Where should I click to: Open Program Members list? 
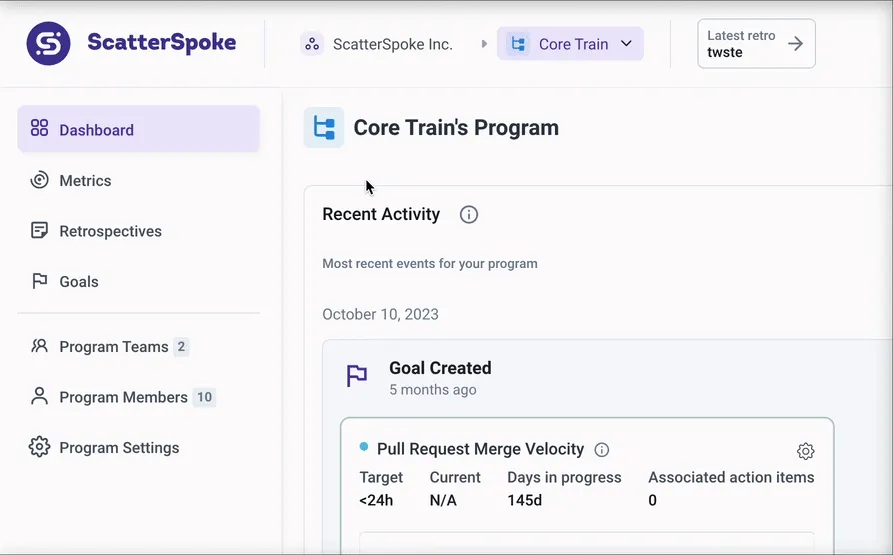[x=123, y=397]
